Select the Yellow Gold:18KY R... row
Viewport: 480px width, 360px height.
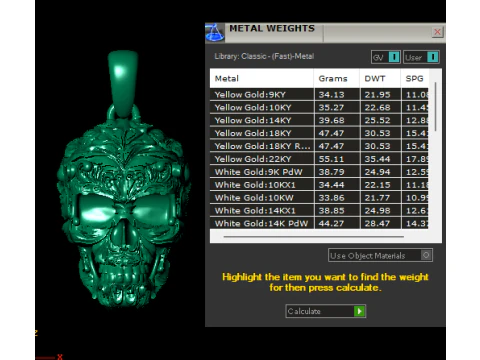[319, 146]
